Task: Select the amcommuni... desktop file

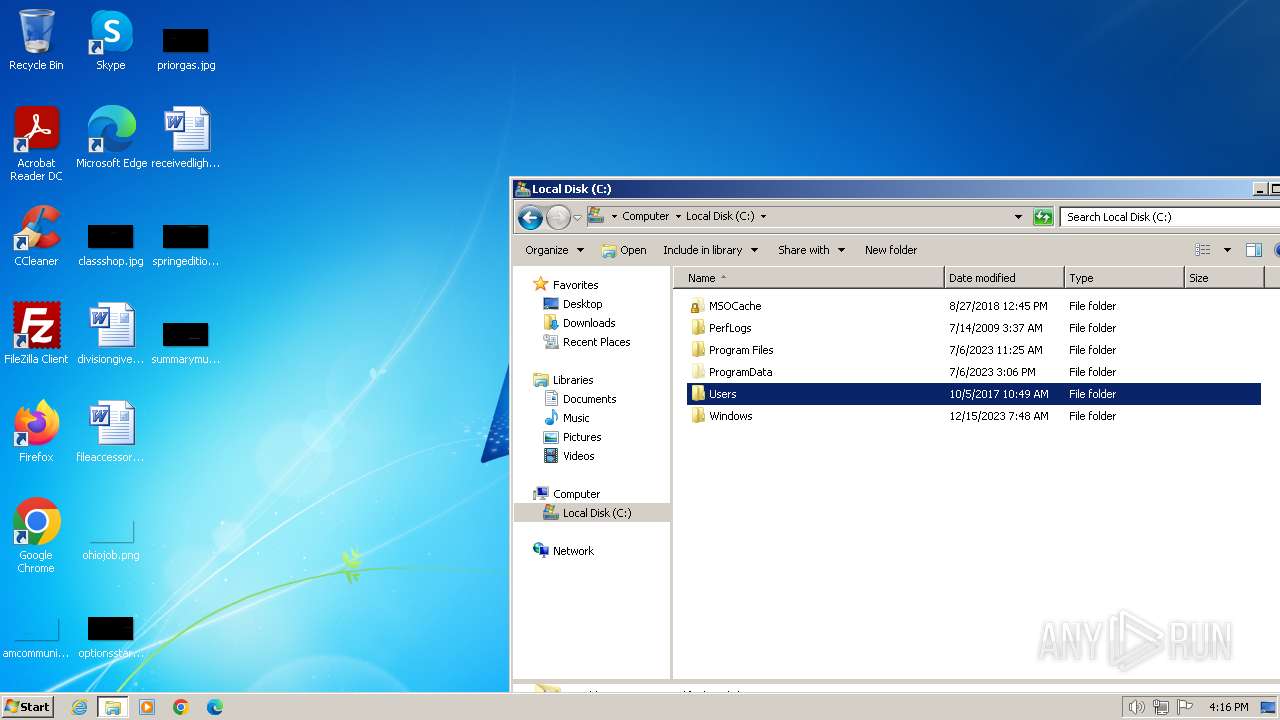Action: [36, 637]
